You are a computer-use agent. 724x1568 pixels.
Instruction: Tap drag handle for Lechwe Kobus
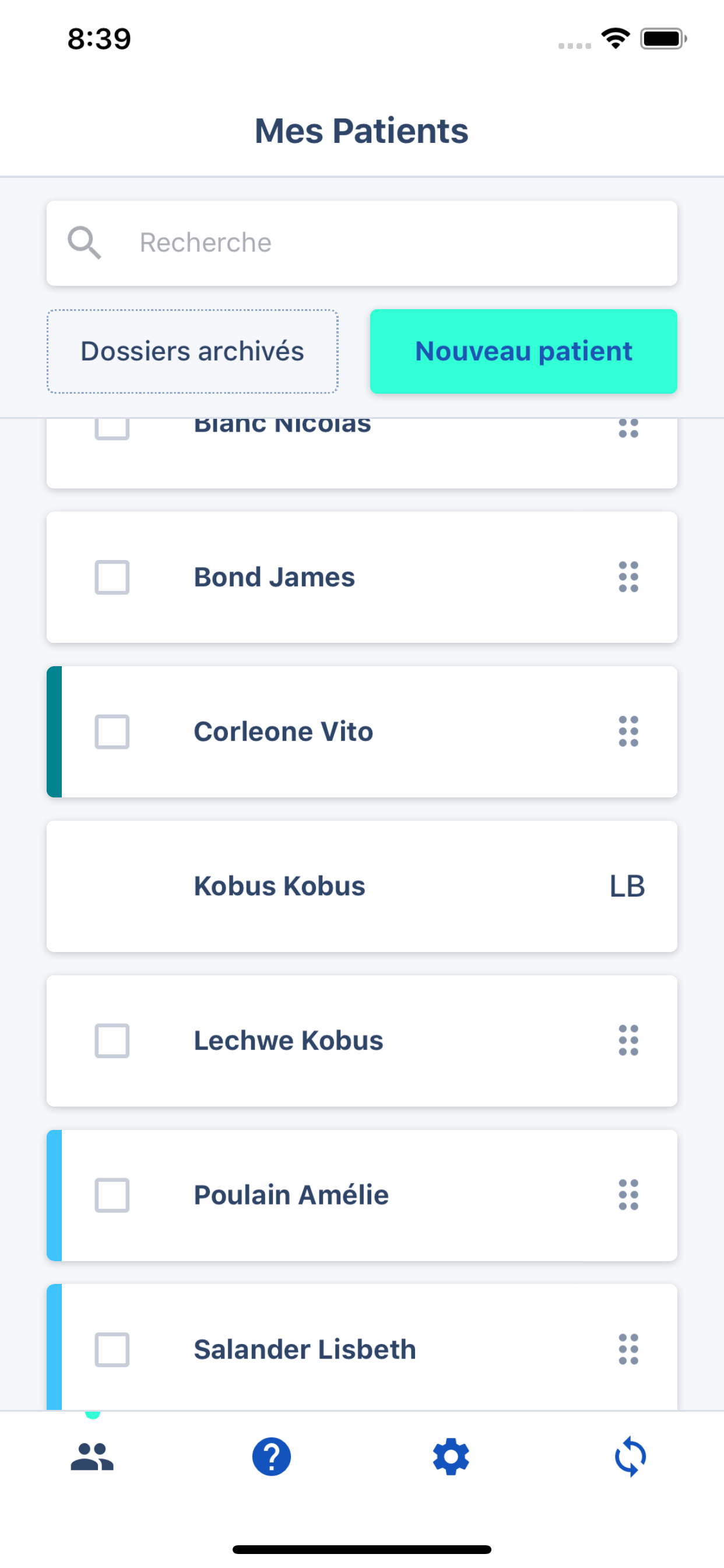[628, 1040]
